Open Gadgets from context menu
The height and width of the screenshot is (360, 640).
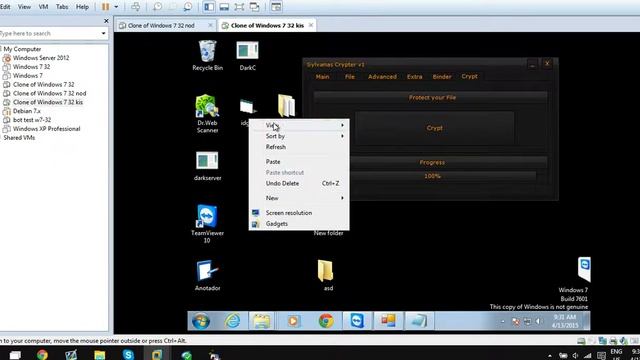click(299, 224)
